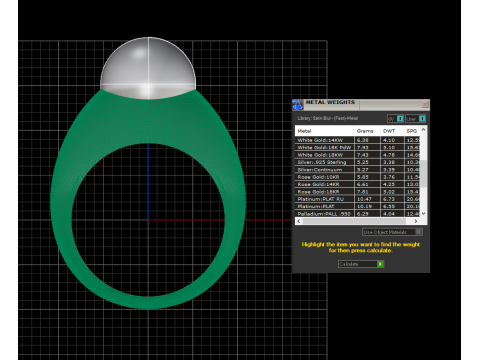Screen dimensions: 480x360
Task: Click the metal list scroll up arrow
Action: tap(424, 129)
